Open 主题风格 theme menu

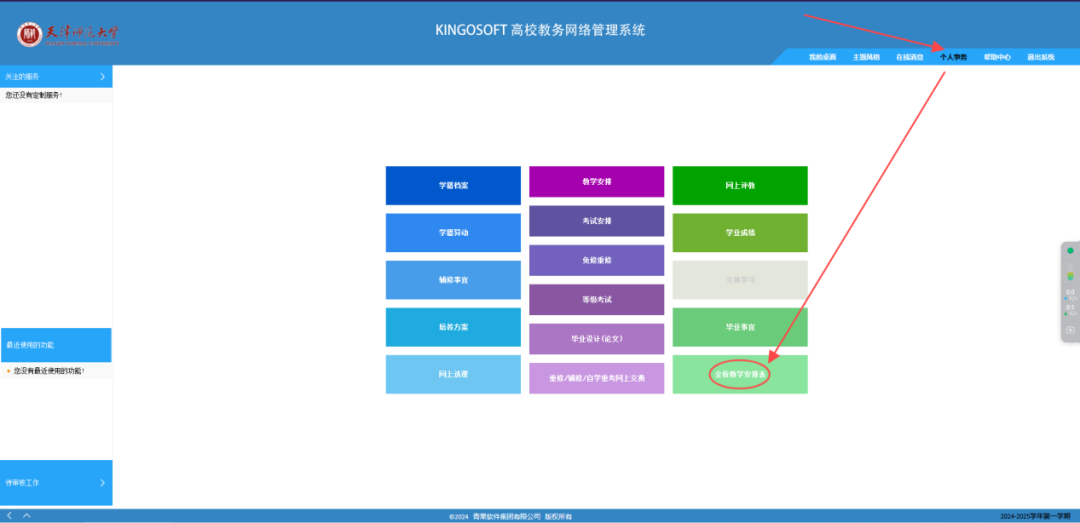(x=866, y=57)
